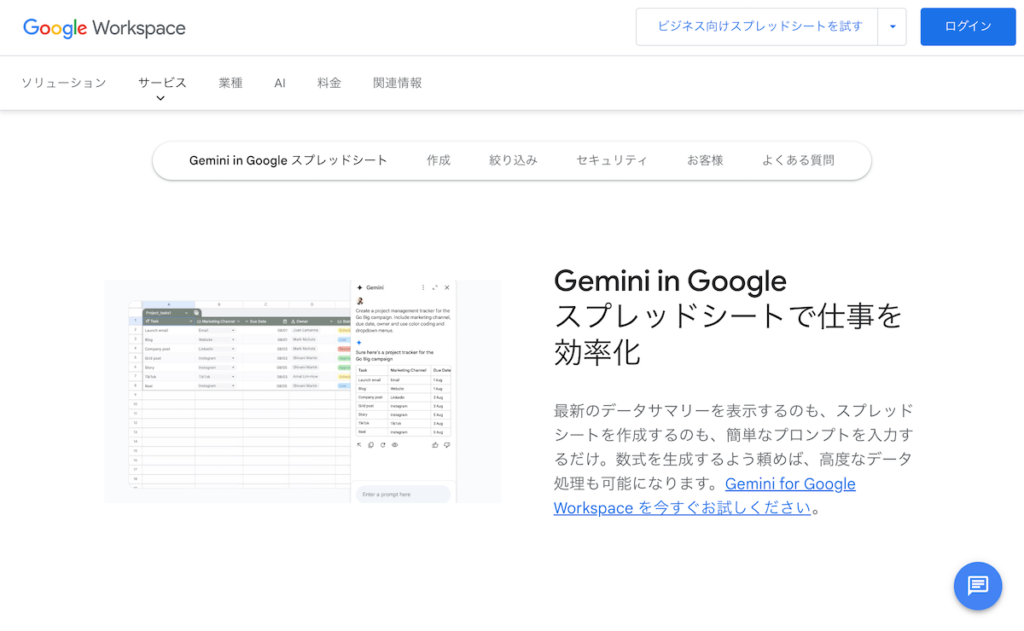Open the 業種 menu
This screenshot has height=631, width=1024.
coord(231,83)
